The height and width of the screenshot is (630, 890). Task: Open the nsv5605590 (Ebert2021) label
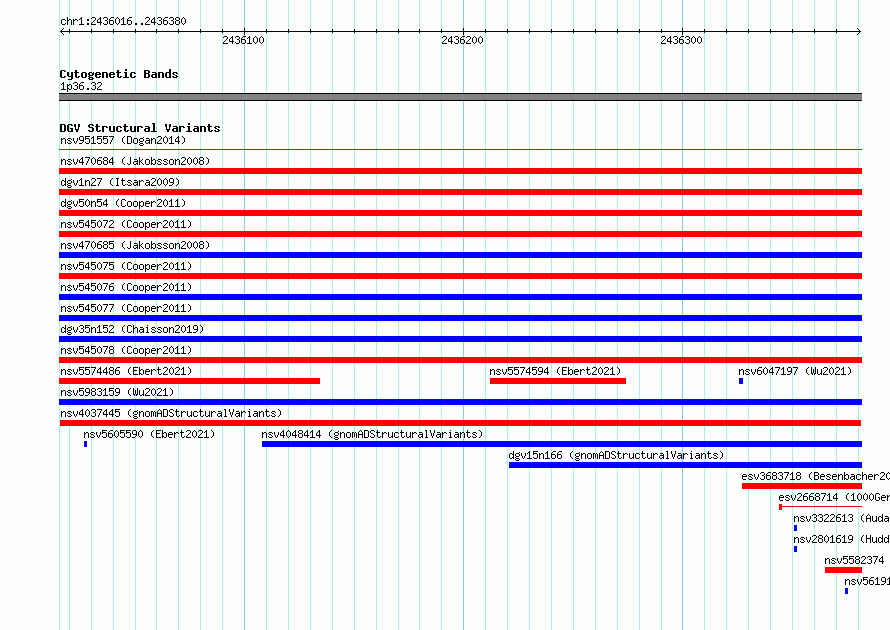tap(149, 434)
